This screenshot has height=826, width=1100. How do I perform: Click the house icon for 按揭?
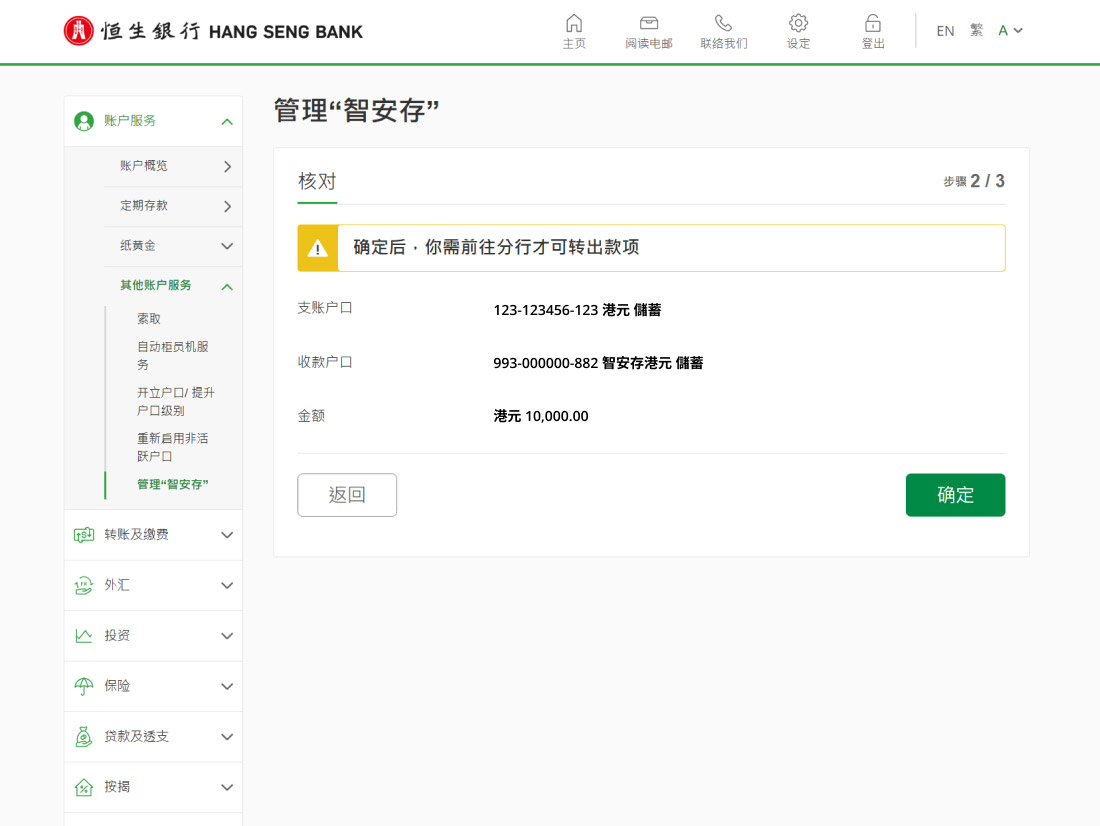point(84,787)
